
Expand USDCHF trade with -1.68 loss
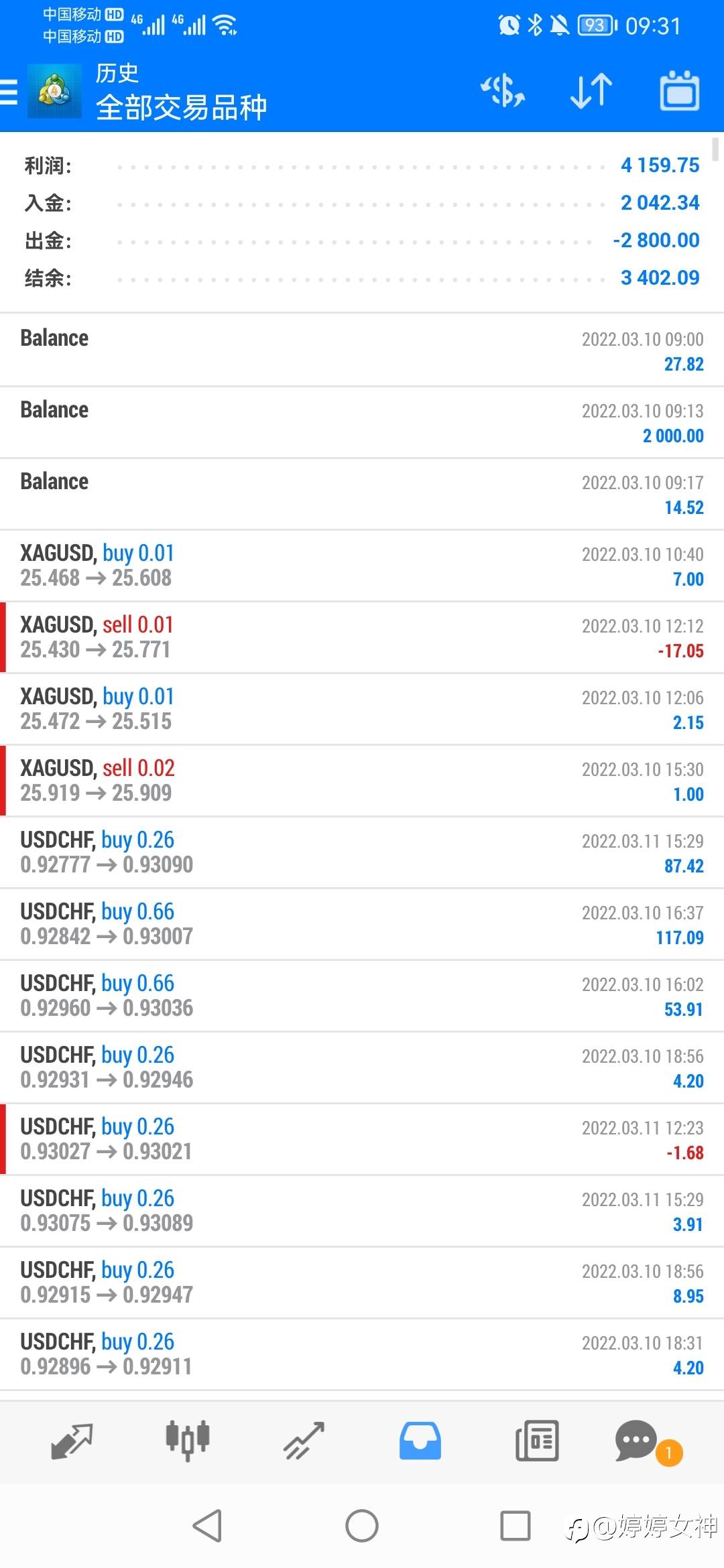pos(362,1139)
